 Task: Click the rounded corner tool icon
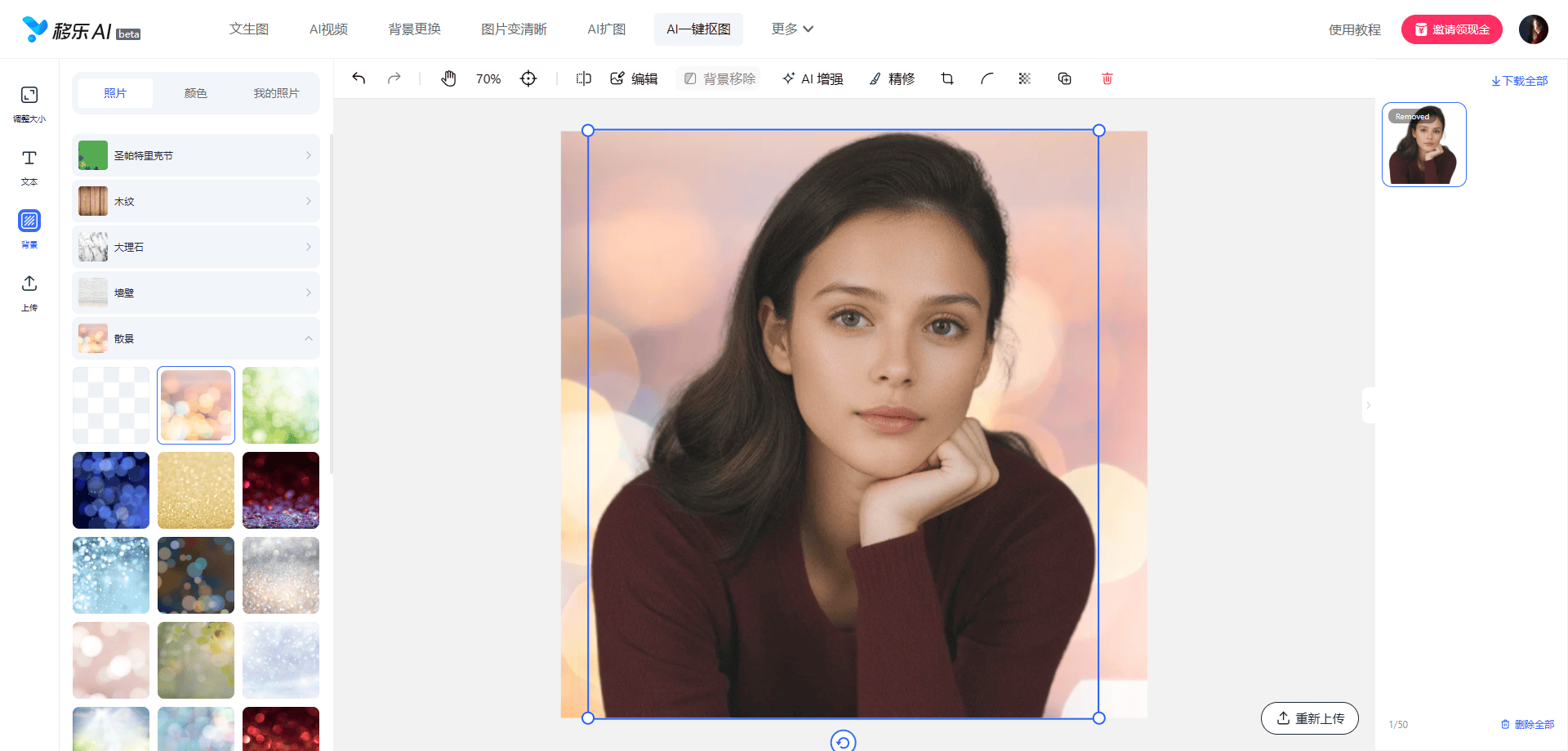click(x=987, y=78)
